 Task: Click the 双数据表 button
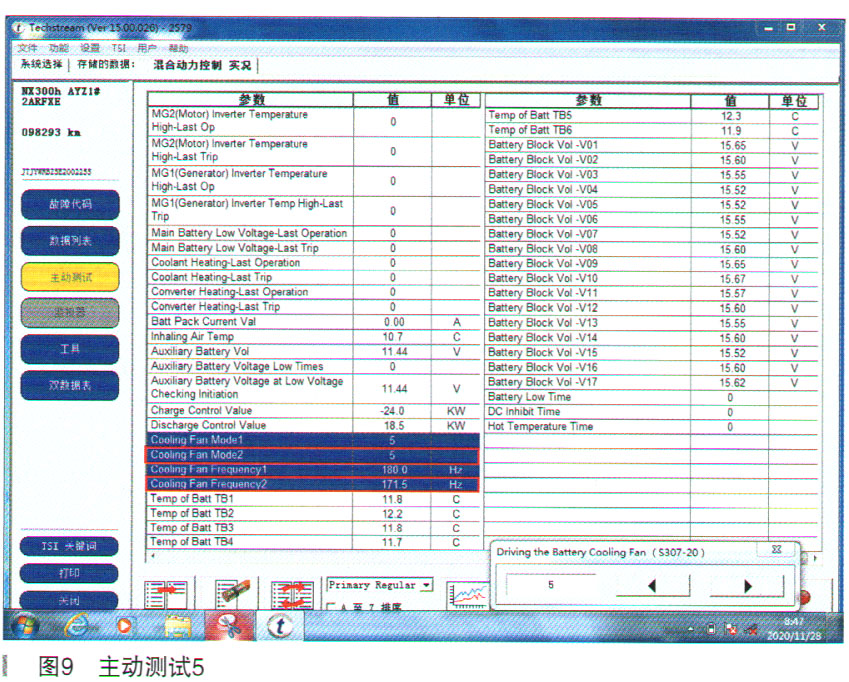pos(70,385)
